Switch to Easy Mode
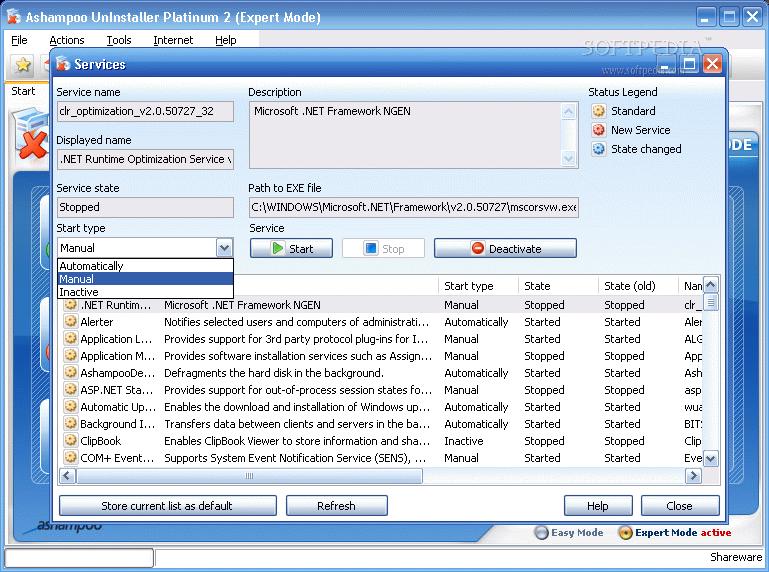This screenshot has width=769, height=572. coord(569,532)
